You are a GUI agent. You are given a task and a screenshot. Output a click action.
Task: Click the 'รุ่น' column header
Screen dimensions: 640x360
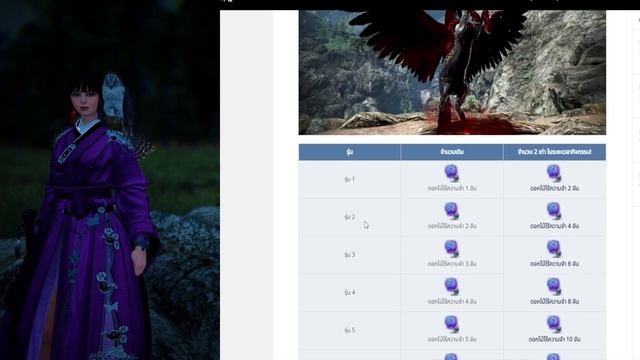coord(349,152)
